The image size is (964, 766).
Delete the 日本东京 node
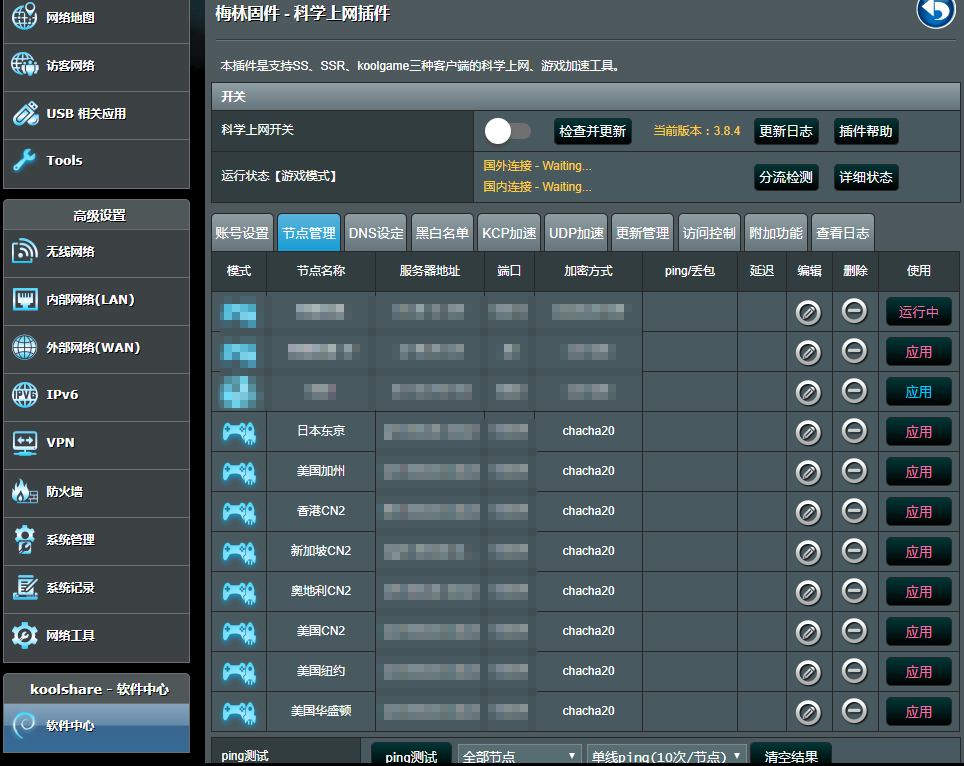(x=854, y=430)
